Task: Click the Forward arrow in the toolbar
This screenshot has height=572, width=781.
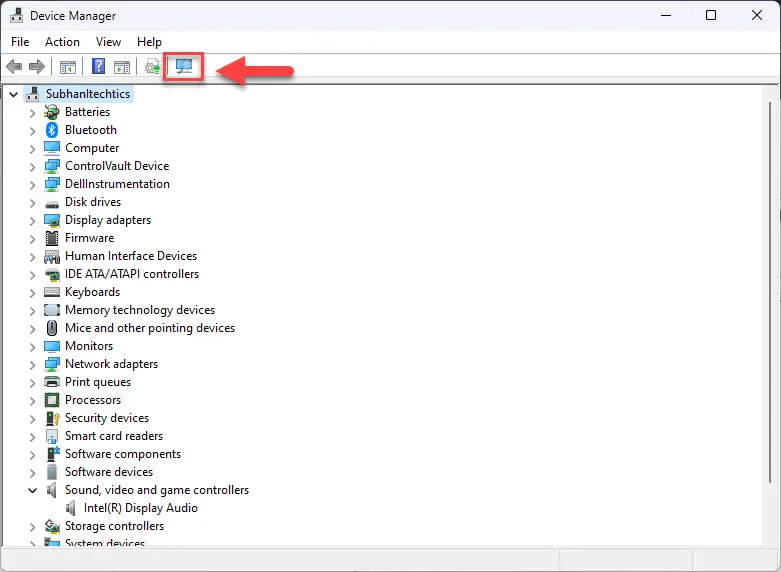Action: point(37,66)
